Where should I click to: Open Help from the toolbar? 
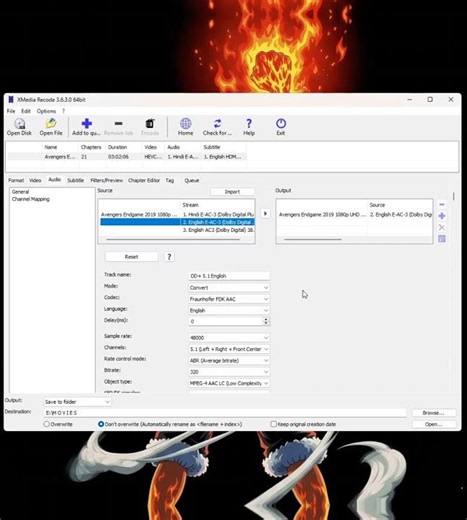coord(249,127)
